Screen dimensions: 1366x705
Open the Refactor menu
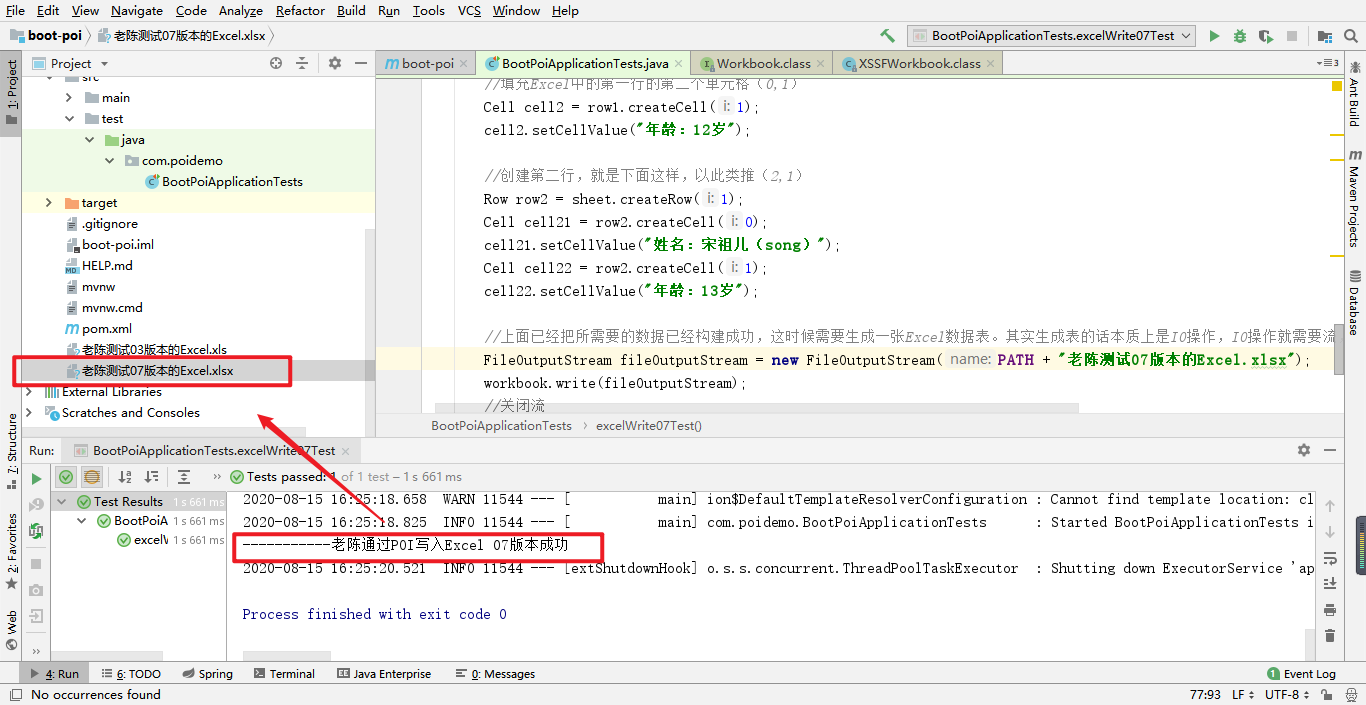(x=300, y=11)
